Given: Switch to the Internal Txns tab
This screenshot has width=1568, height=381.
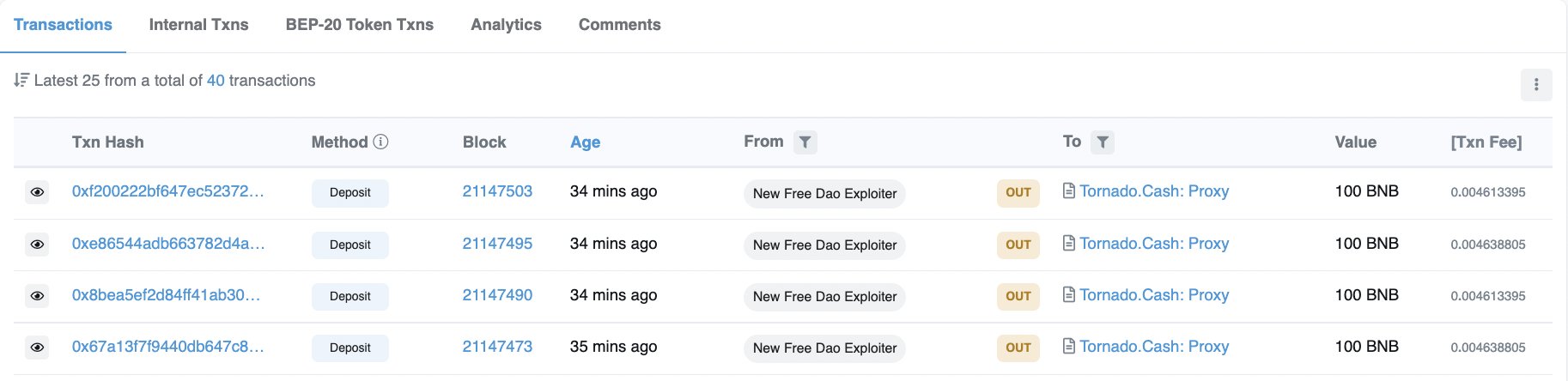Looking at the screenshot, I should 198,25.
